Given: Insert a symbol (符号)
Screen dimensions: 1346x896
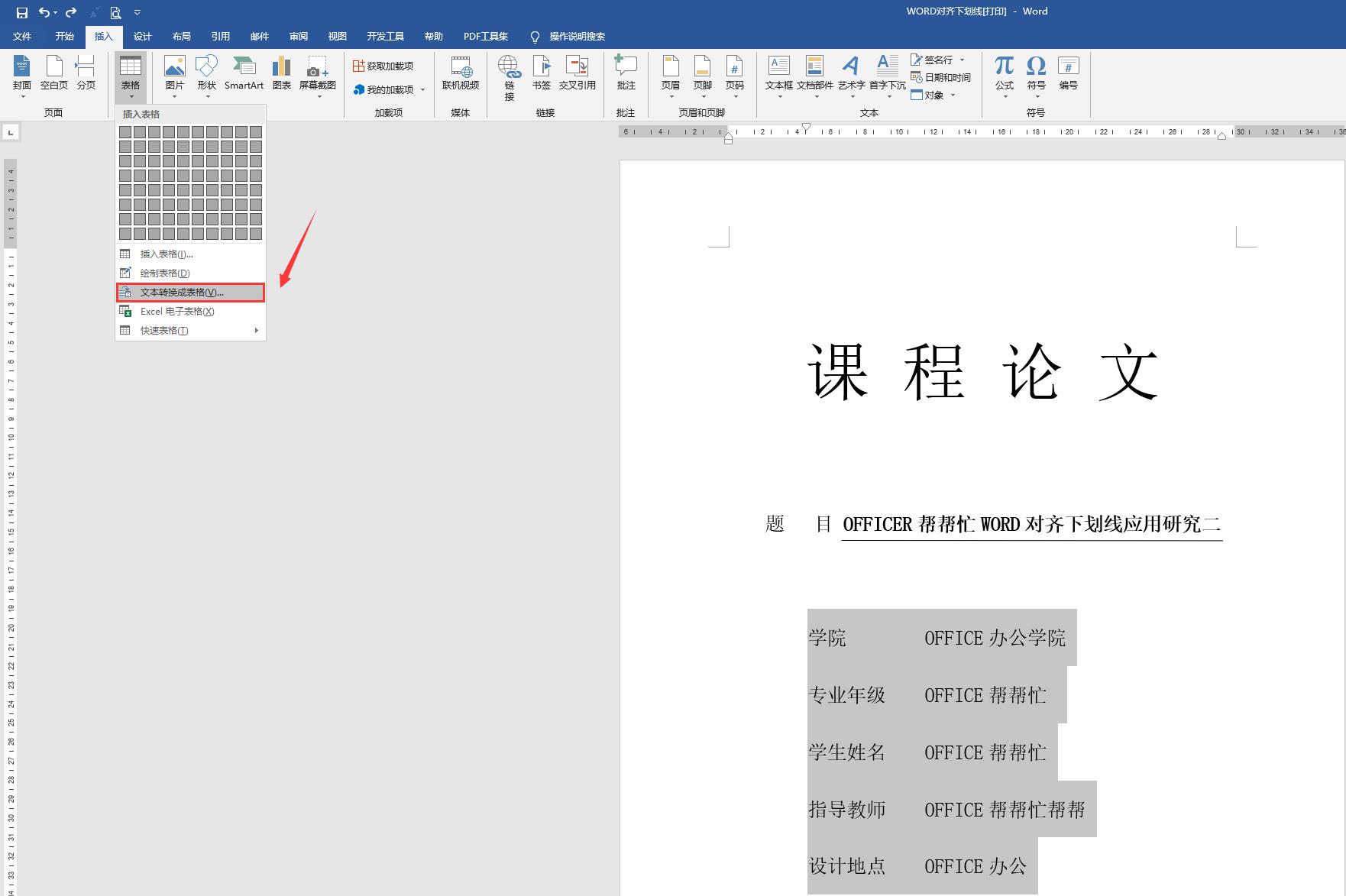Looking at the screenshot, I should [x=1037, y=76].
